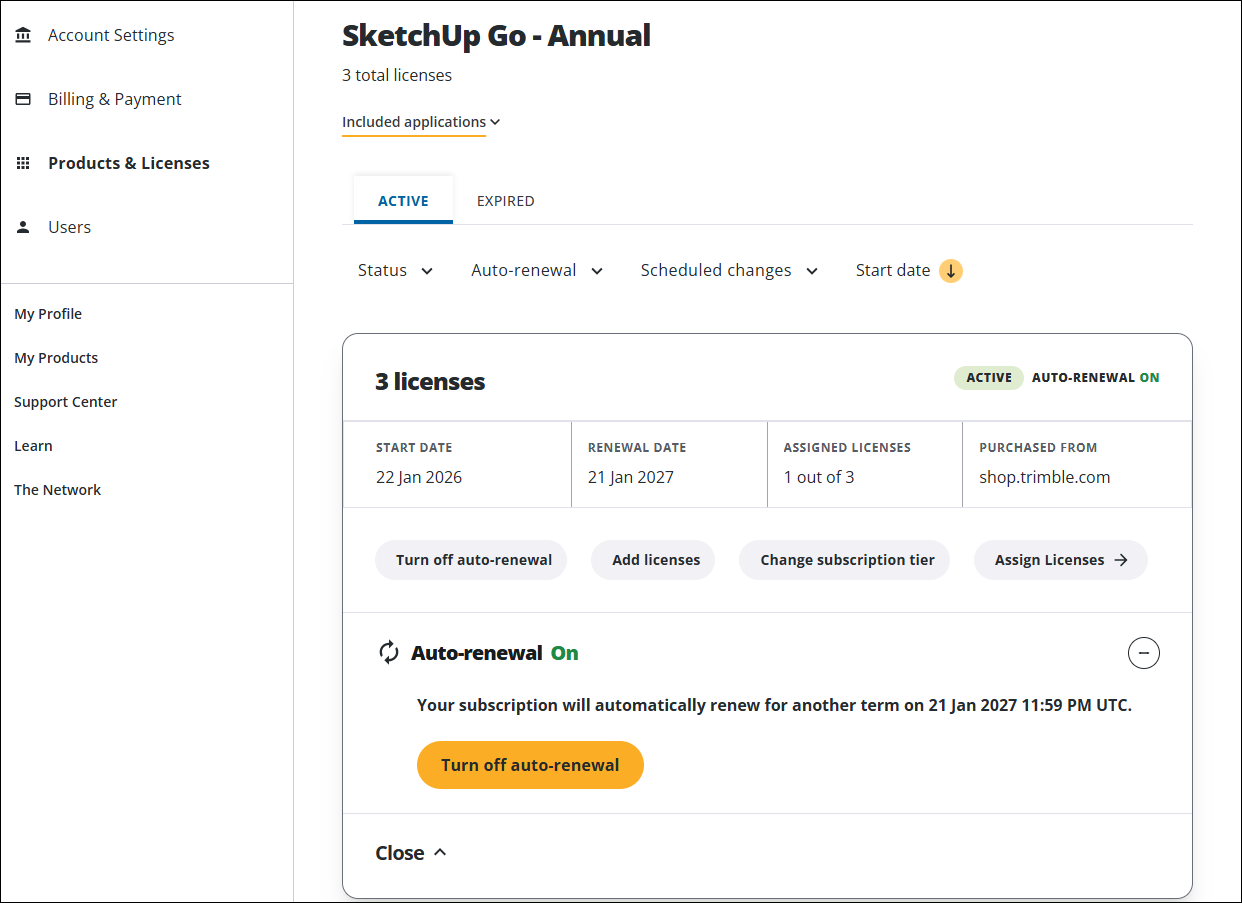This screenshot has height=903, width=1242.
Task: Click the Billing & Payment card icon
Action: [23, 99]
